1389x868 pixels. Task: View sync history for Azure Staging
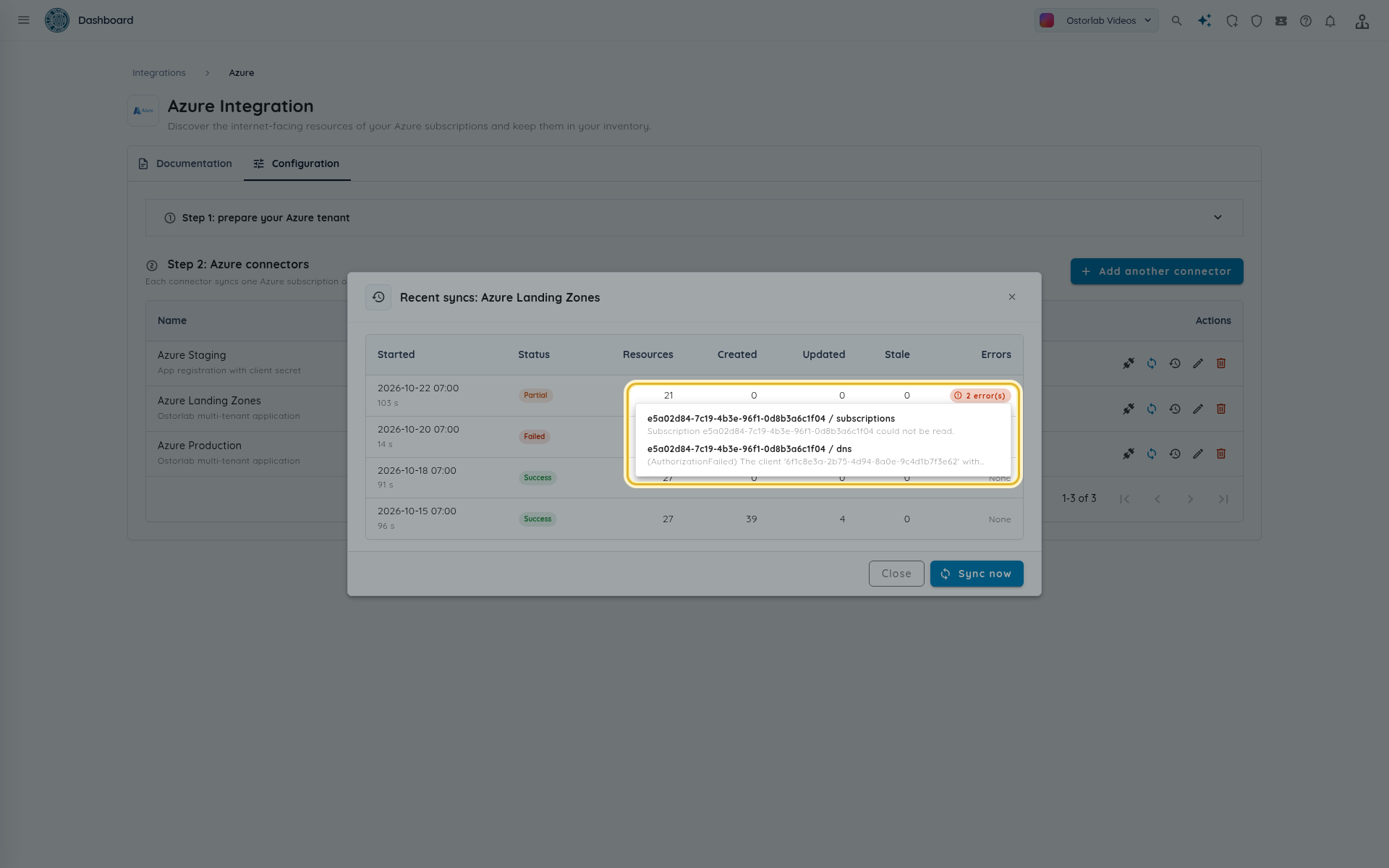tap(1175, 363)
